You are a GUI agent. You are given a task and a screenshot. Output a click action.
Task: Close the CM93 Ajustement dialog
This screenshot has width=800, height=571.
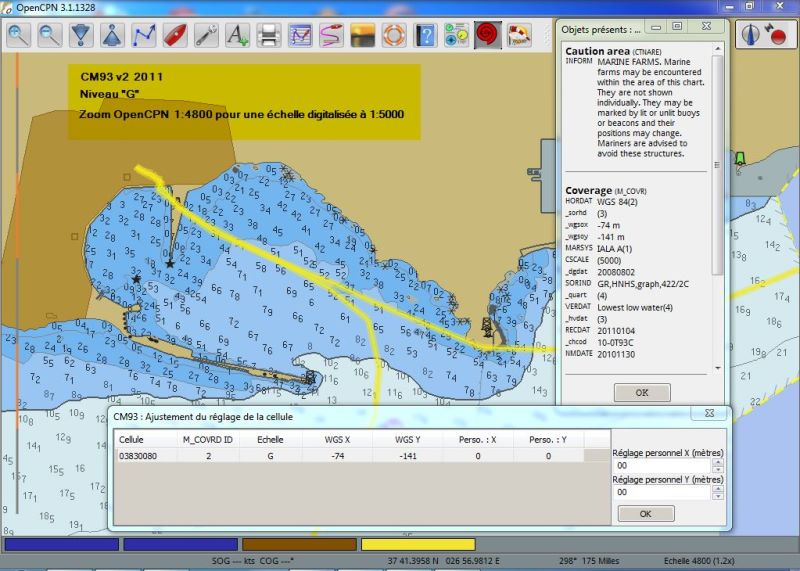[x=709, y=413]
